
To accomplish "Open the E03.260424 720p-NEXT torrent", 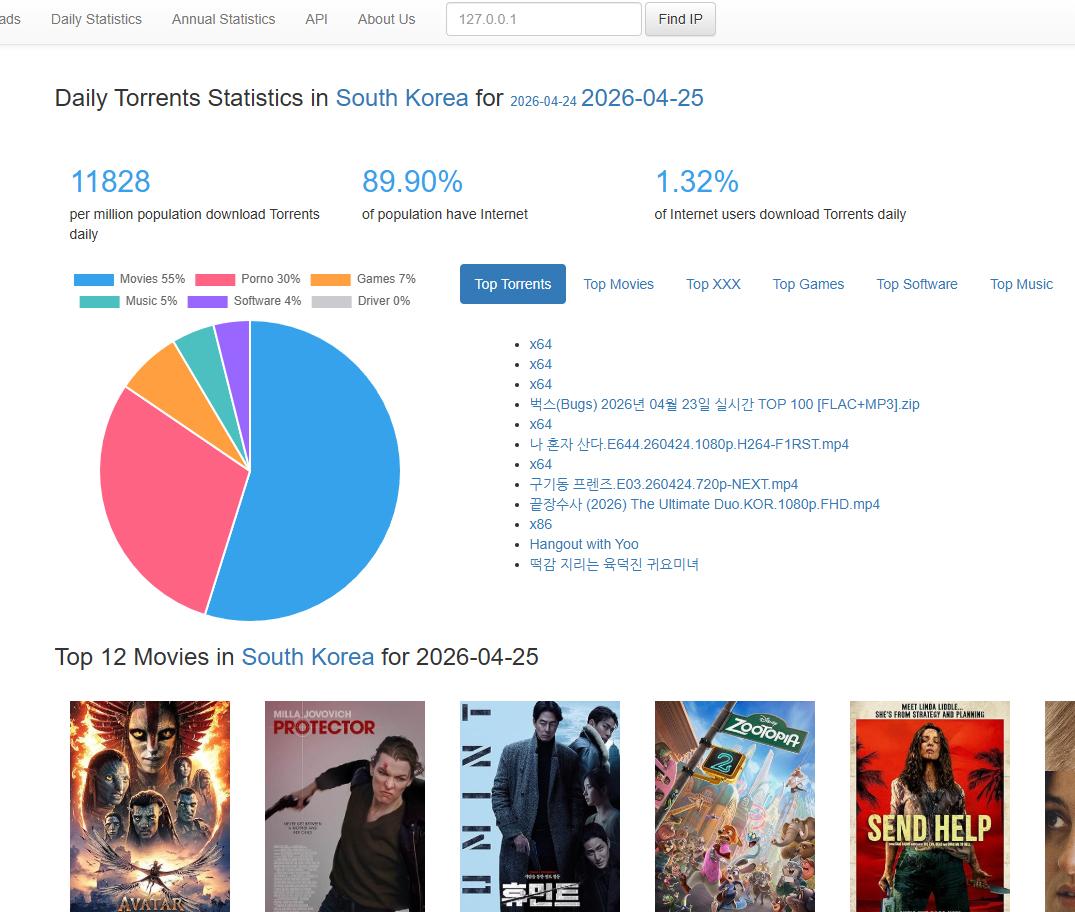I will 664,484.
